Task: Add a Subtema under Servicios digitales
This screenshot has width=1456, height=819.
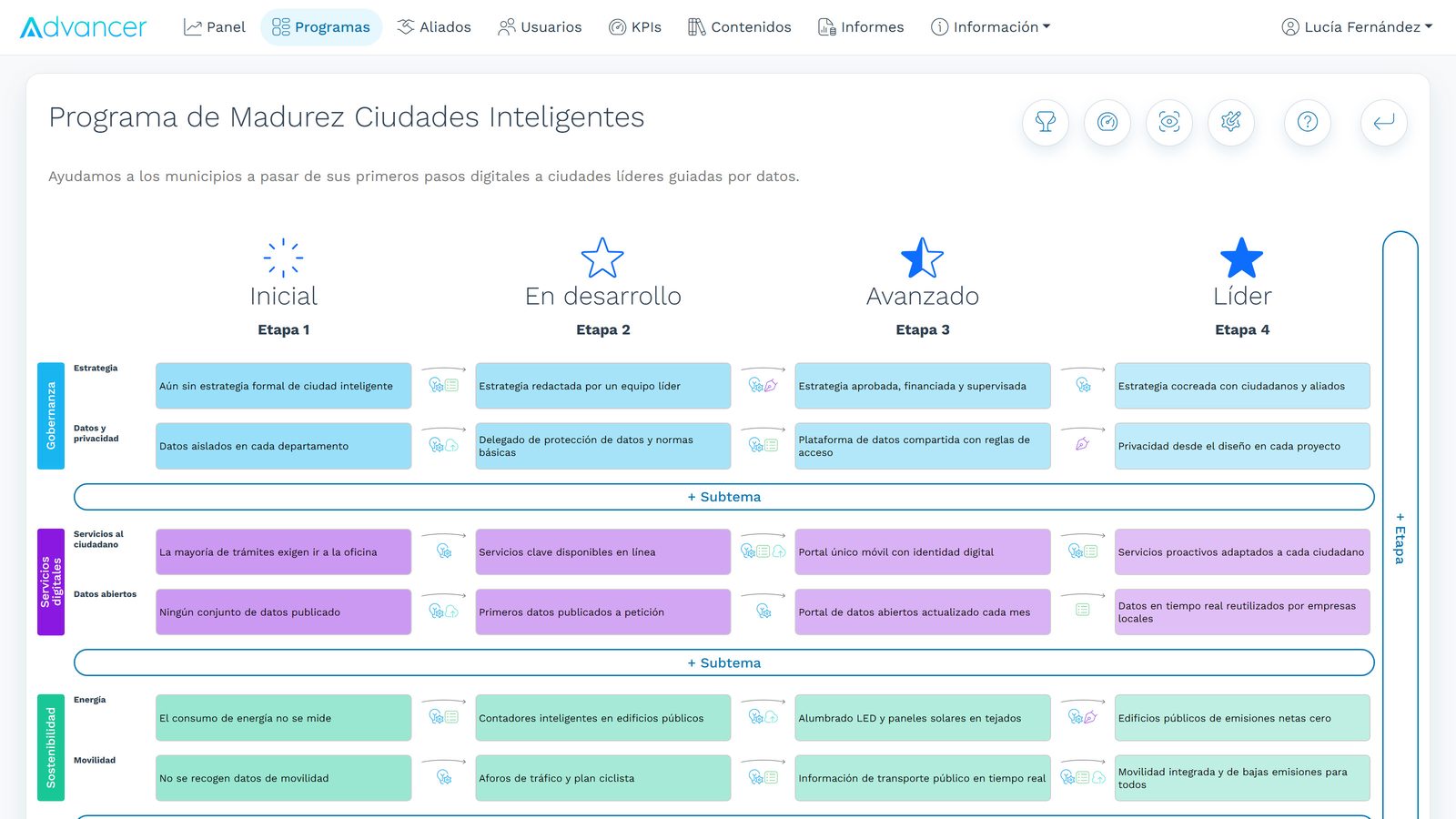Action: [x=723, y=662]
